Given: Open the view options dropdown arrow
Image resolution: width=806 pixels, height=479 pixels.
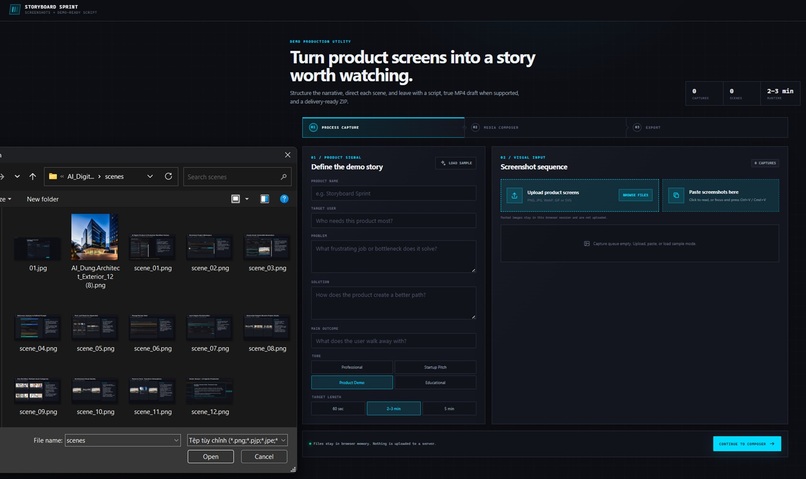Looking at the screenshot, I should (x=247, y=199).
